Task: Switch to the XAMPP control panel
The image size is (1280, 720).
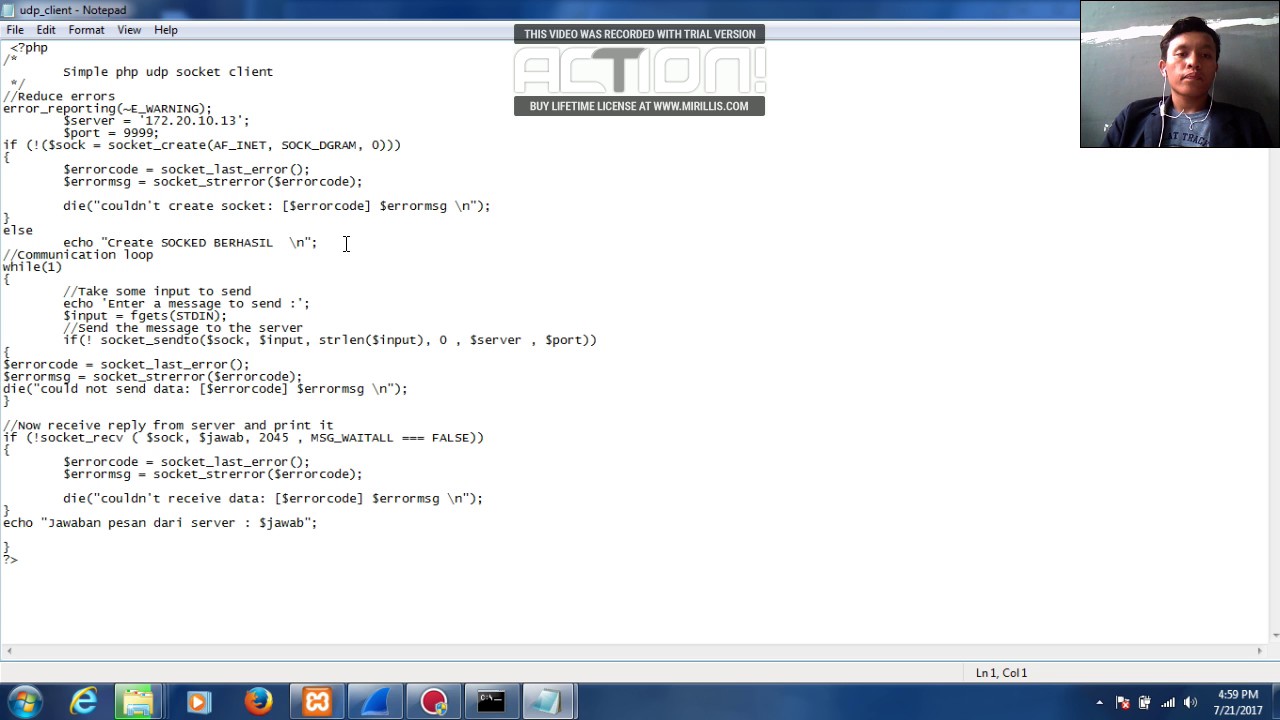Action: [x=317, y=702]
